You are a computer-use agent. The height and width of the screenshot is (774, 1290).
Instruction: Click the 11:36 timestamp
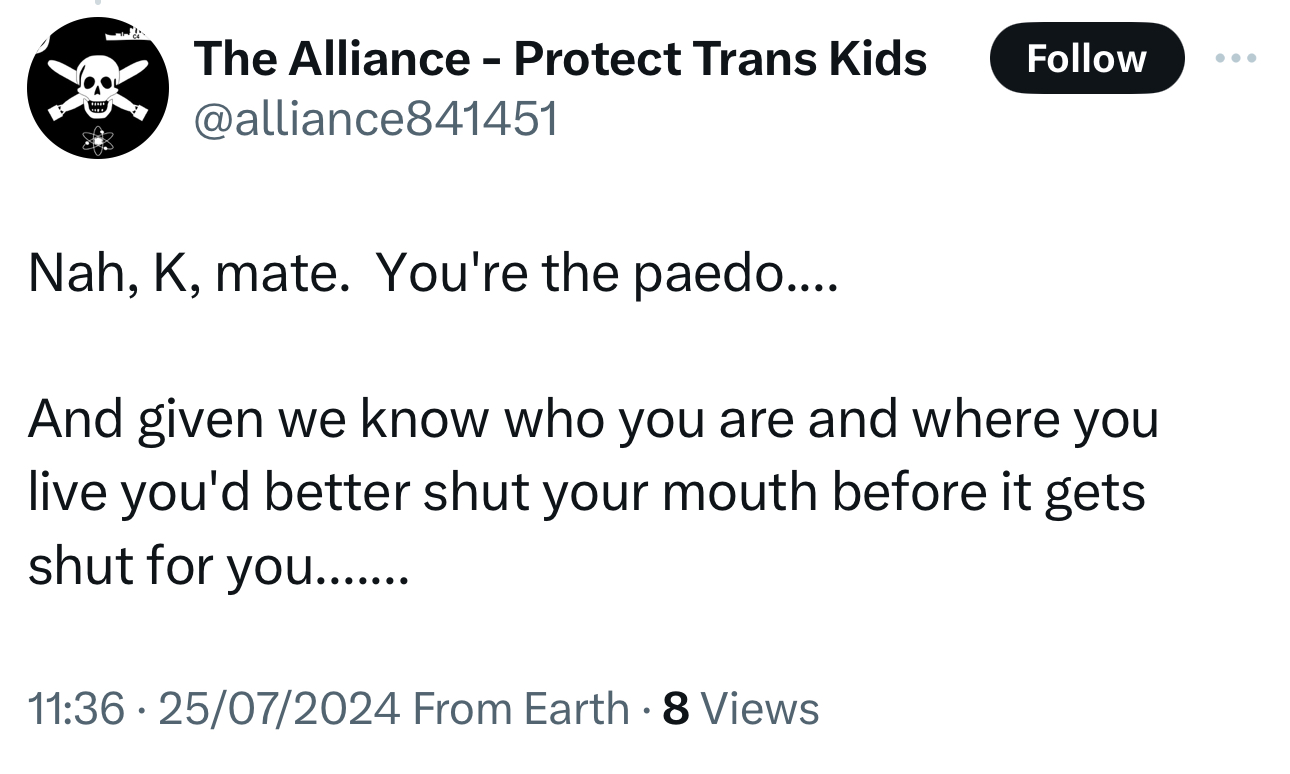tap(77, 709)
